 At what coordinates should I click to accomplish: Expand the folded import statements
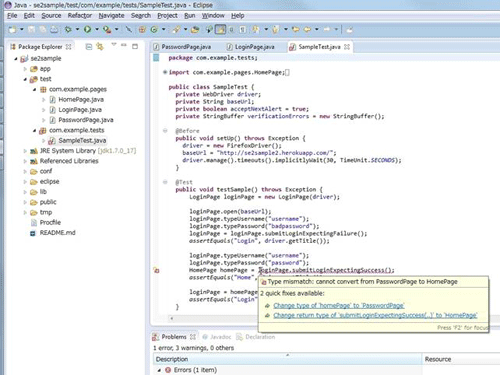click(x=165, y=72)
